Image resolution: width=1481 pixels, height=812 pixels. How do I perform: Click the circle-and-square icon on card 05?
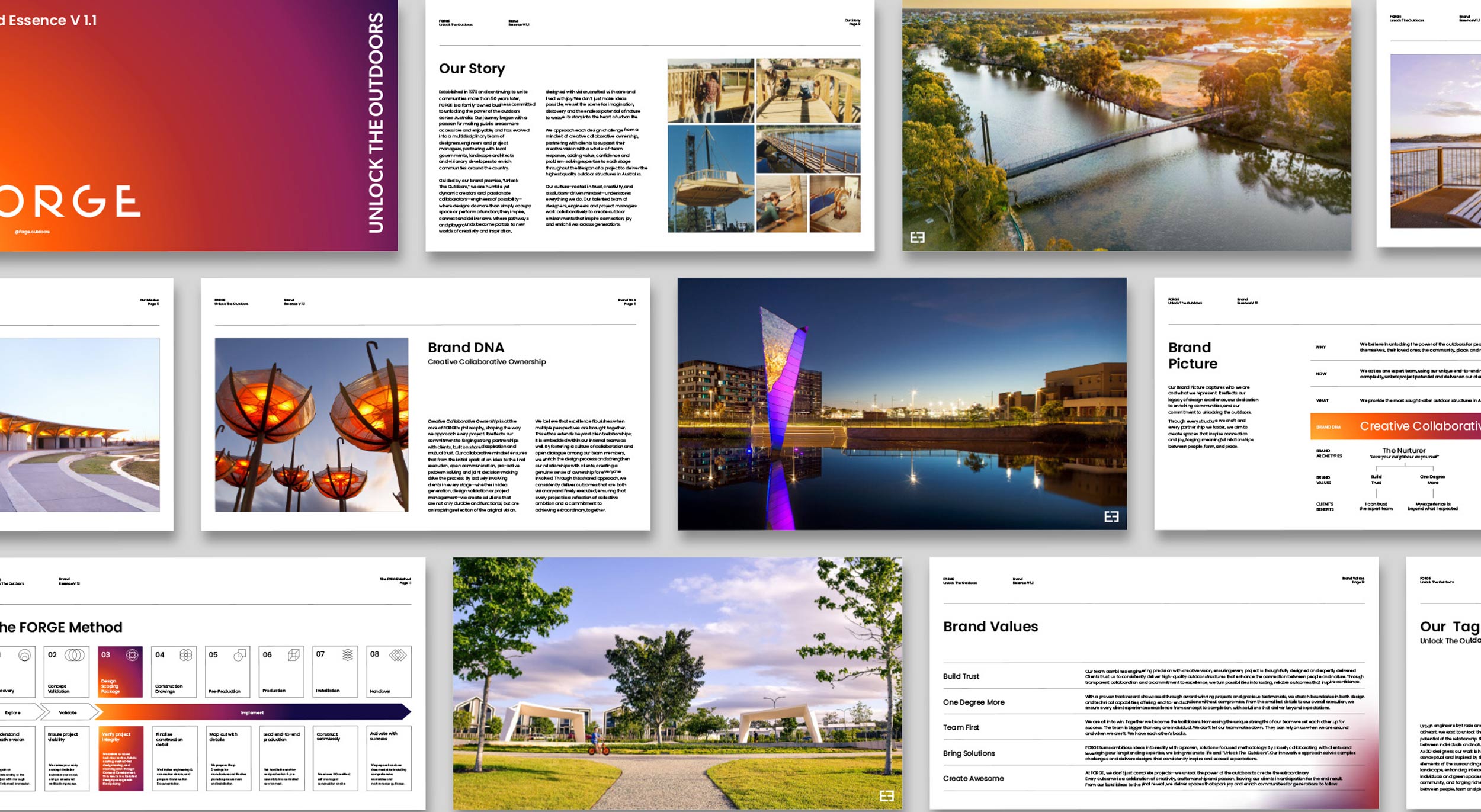tap(239, 655)
